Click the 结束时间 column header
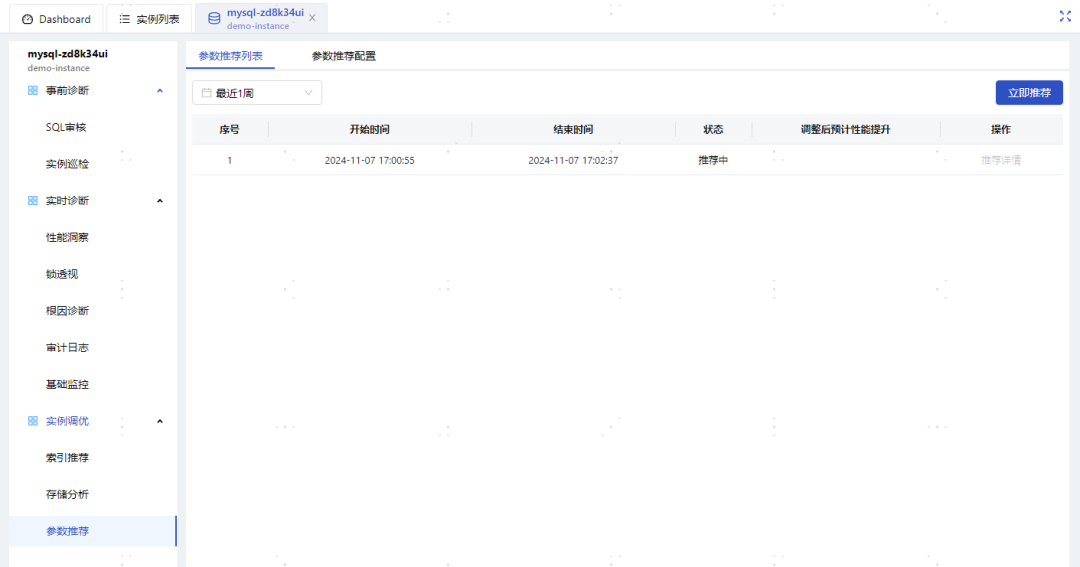 (x=573, y=130)
